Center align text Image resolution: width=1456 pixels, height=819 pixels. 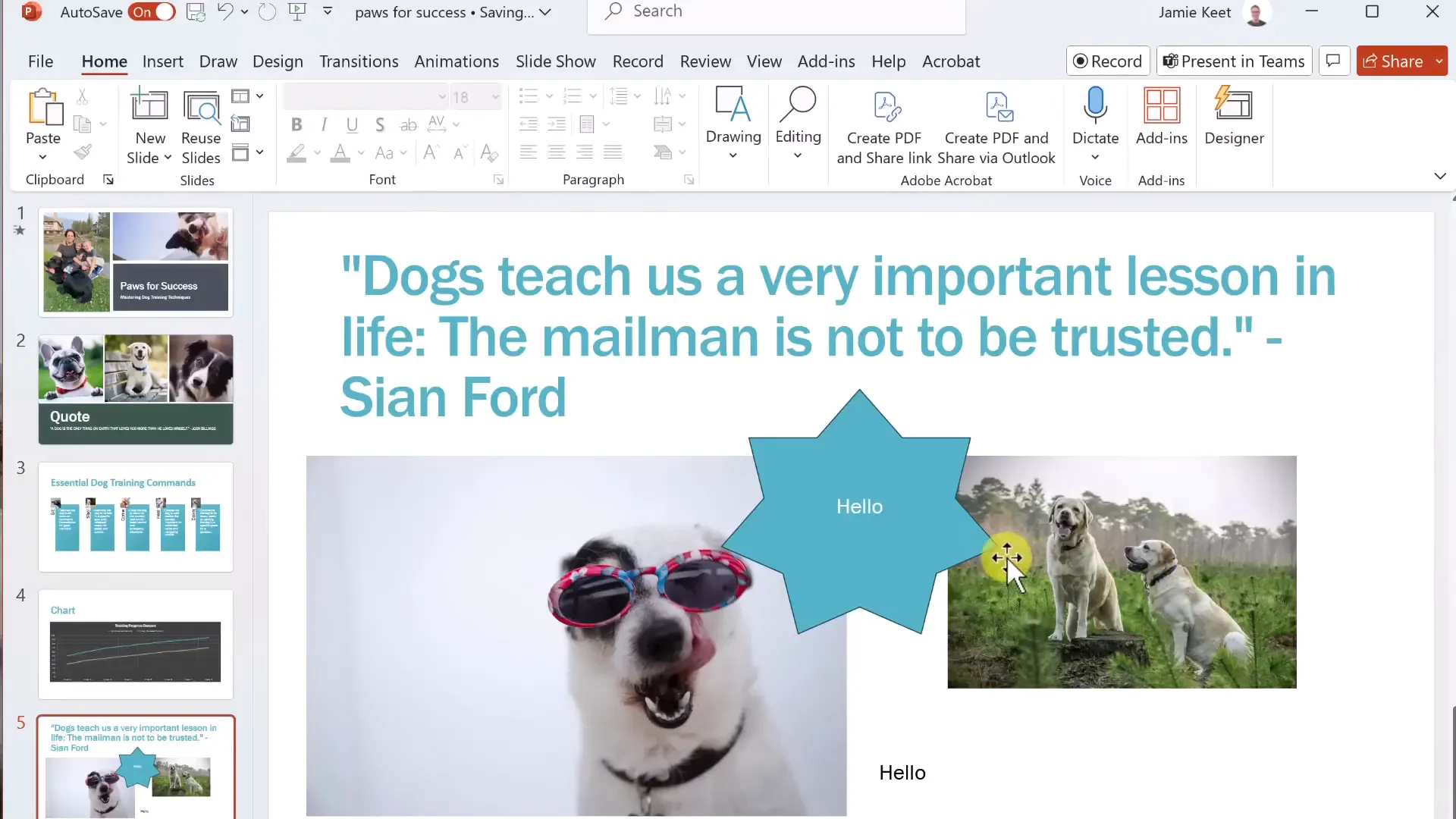[557, 152]
